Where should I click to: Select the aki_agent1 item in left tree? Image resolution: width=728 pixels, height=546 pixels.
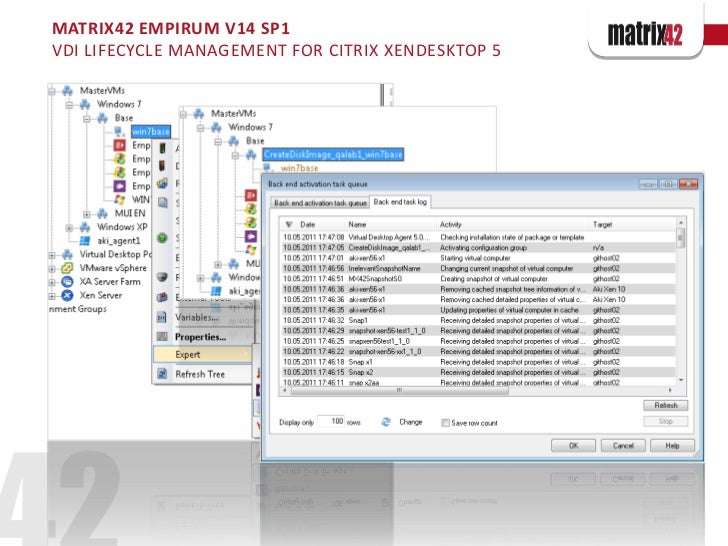pyautogui.click(x=118, y=240)
